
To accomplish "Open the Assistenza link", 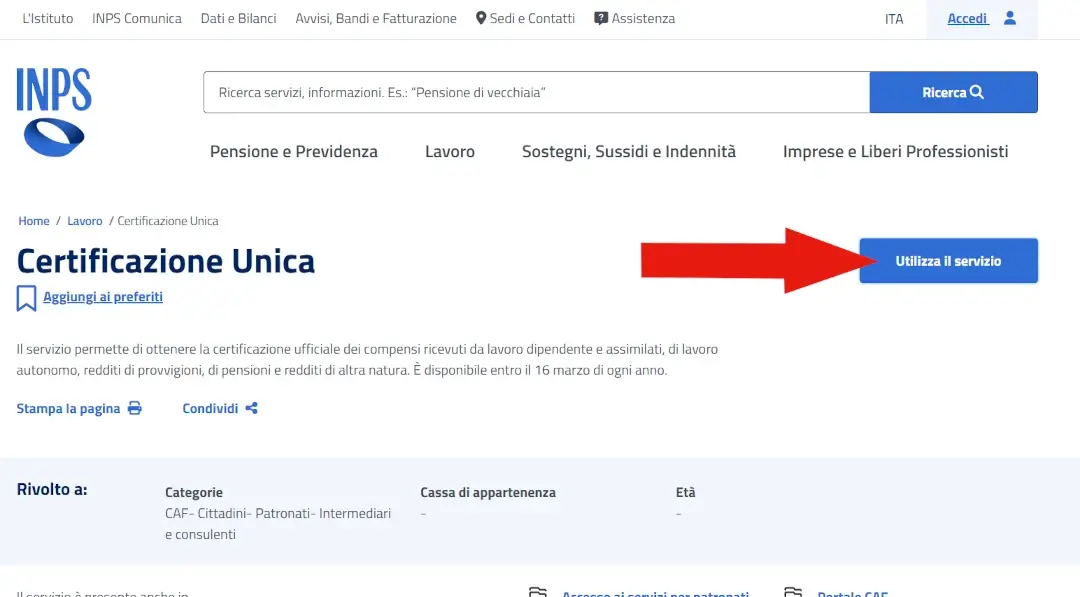I will tap(643, 19).
